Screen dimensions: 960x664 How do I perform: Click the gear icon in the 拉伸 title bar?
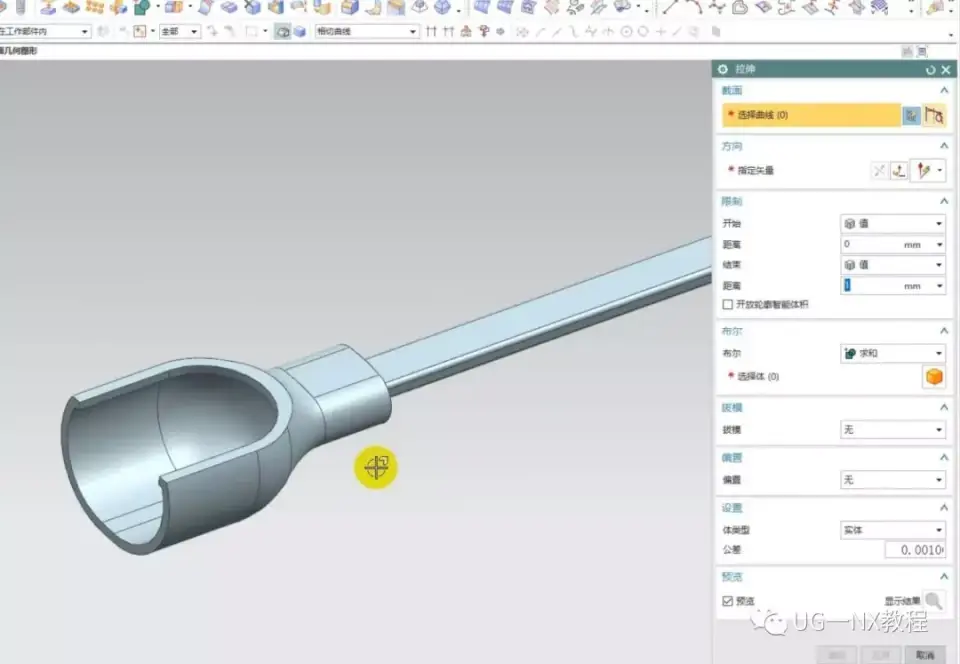722,69
